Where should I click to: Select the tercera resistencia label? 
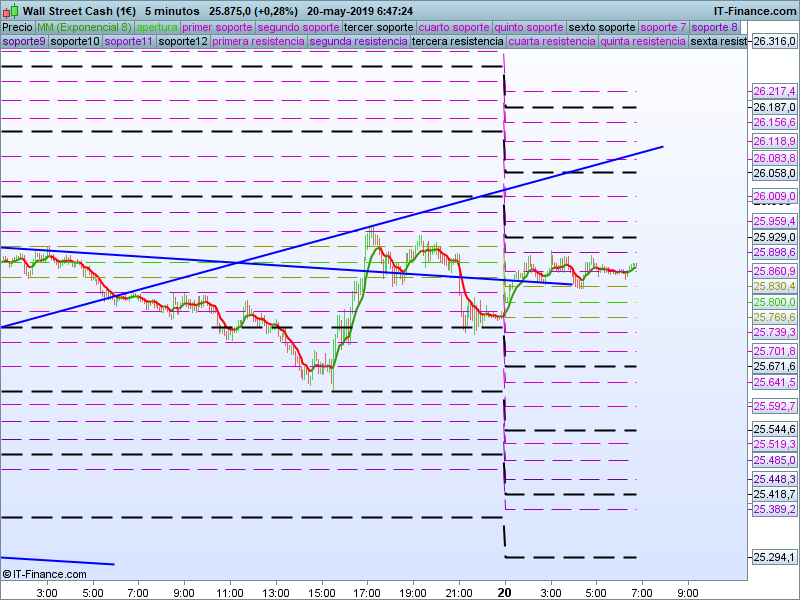point(457,41)
